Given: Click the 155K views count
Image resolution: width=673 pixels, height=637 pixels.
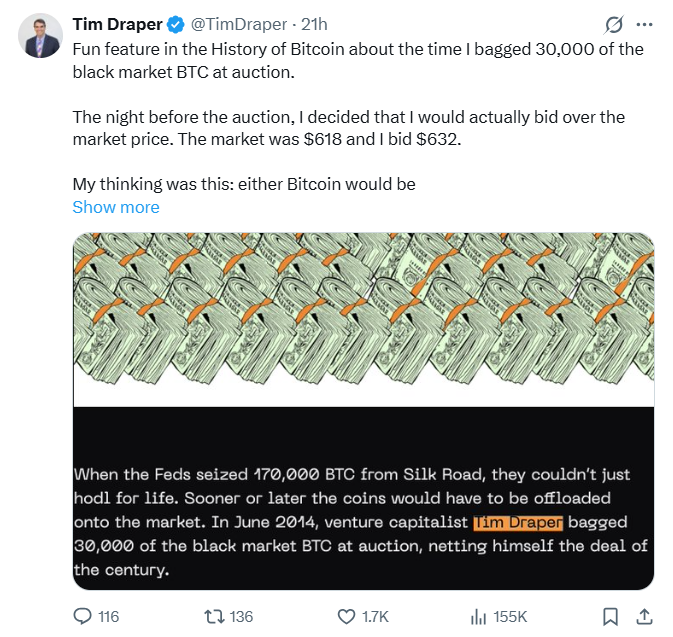Looking at the screenshot, I should click(510, 616).
